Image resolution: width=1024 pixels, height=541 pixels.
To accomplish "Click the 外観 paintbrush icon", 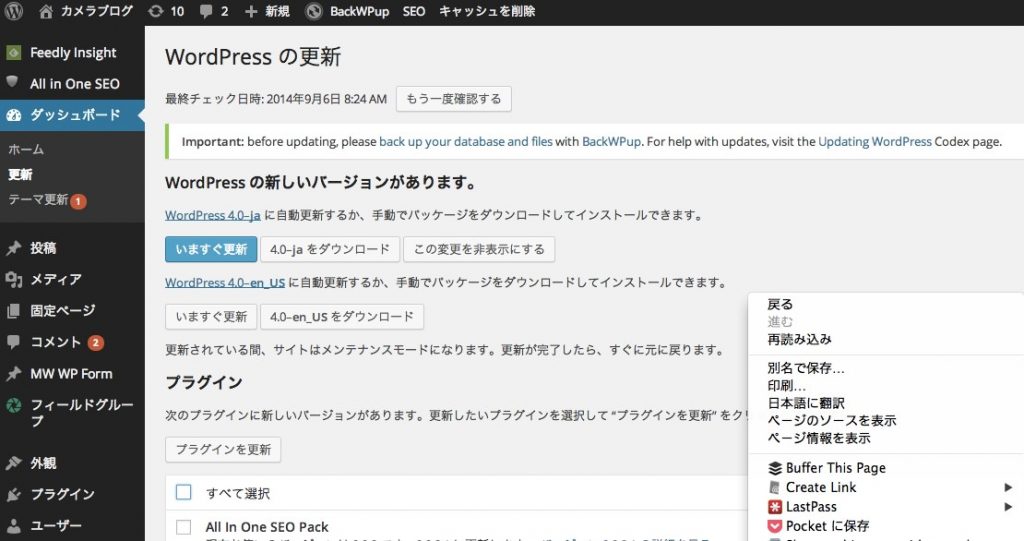I will coord(14,463).
